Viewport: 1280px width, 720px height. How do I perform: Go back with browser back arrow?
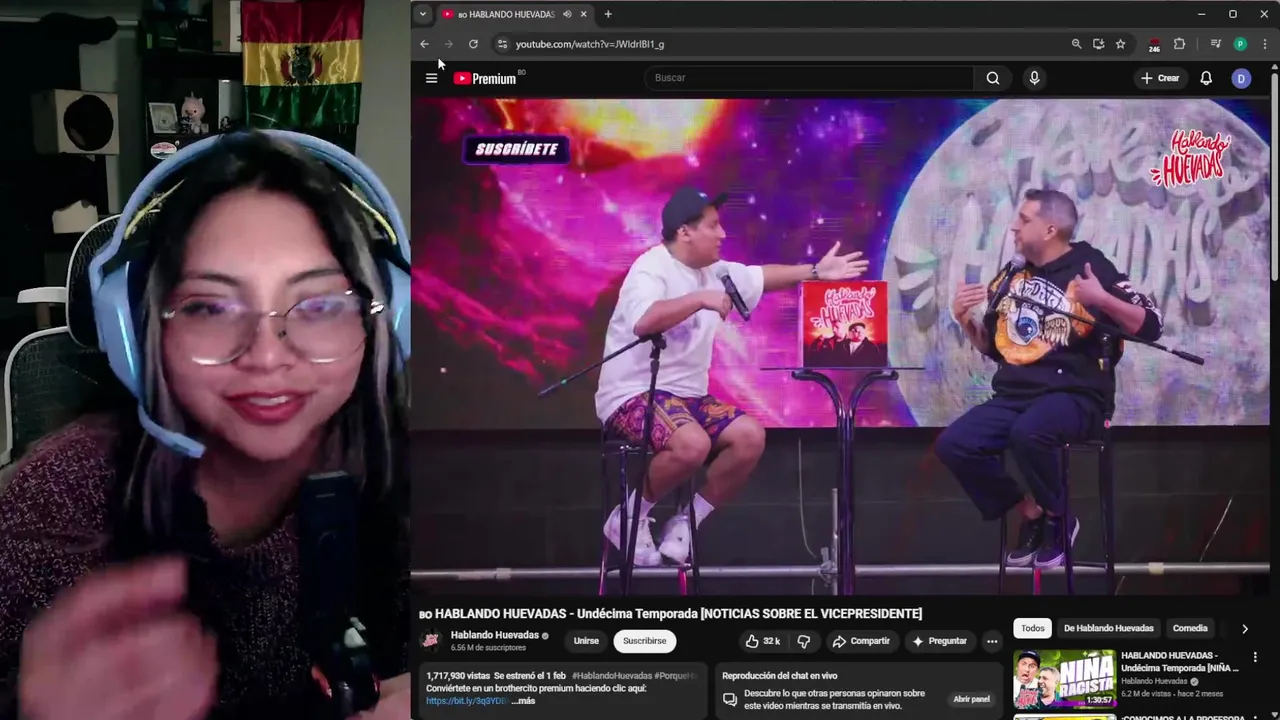pos(424,44)
